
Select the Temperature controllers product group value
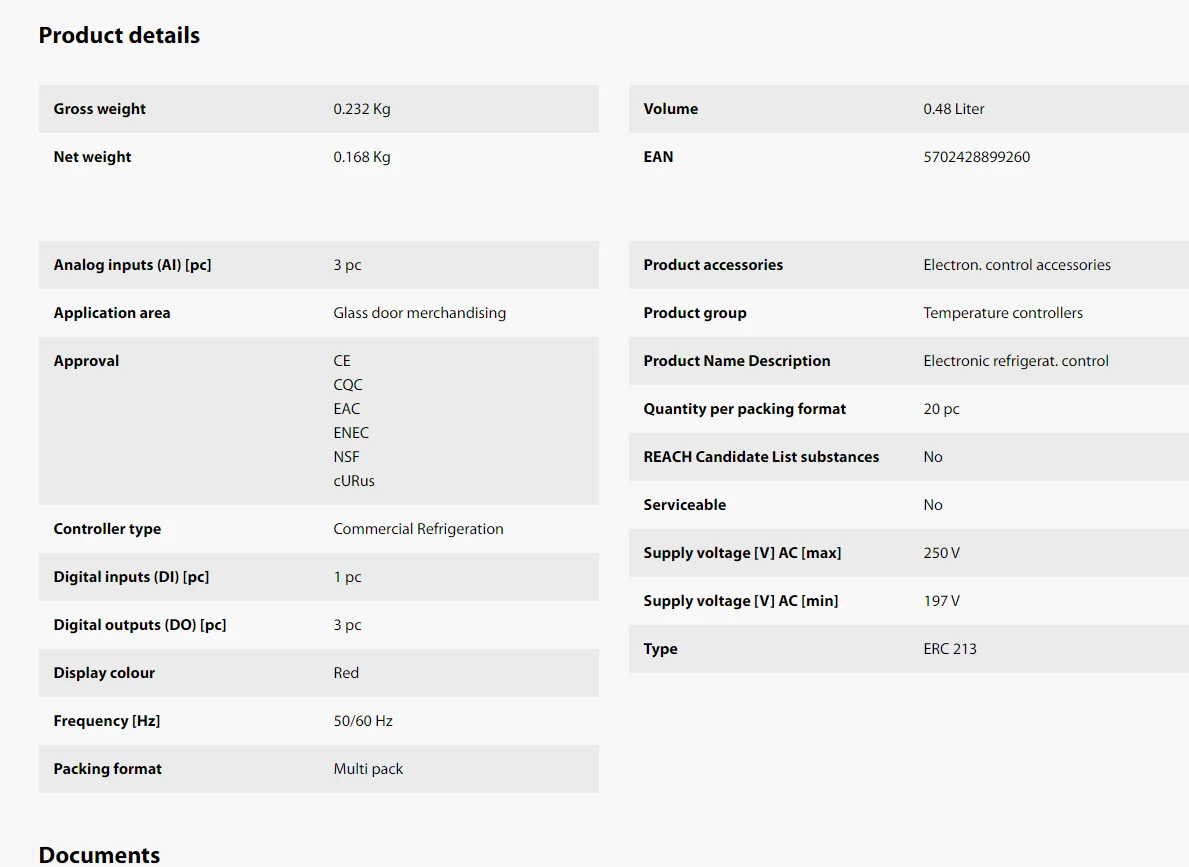pyautogui.click(x=1003, y=313)
